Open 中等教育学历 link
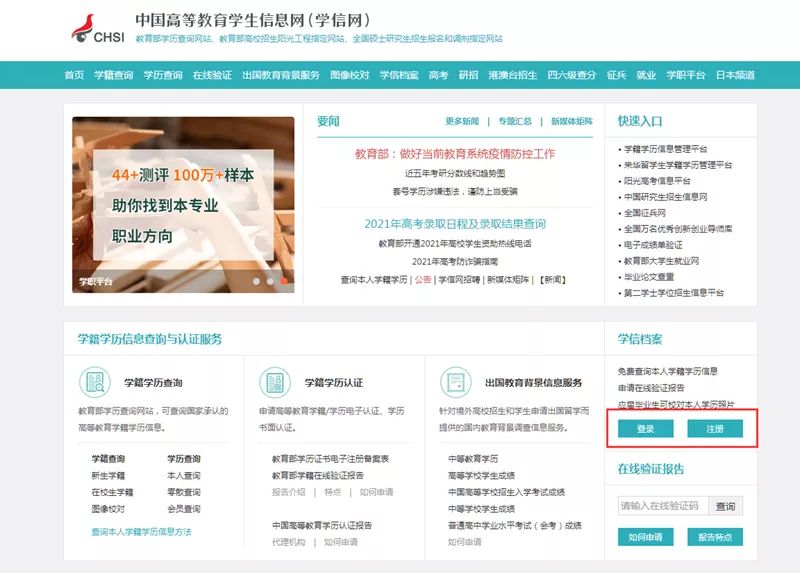The height and width of the screenshot is (573, 800). pos(473,459)
